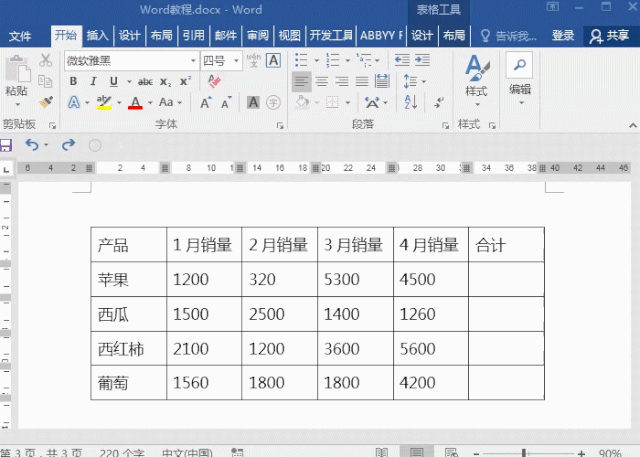Open the font color dropdown arrow
The image size is (640, 457).
[x=150, y=102]
